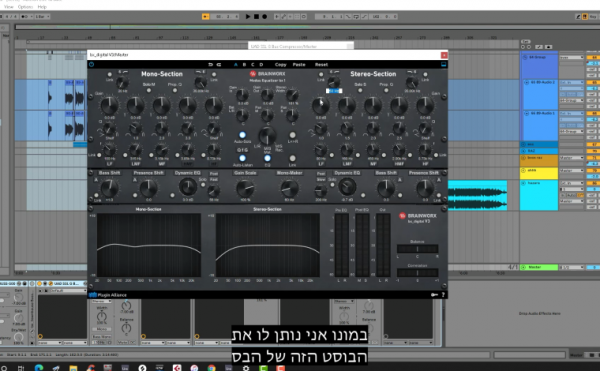This screenshot has width=600, height=371.
Task: Enable Solo M in Mono-Section
Action: pos(149,90)
